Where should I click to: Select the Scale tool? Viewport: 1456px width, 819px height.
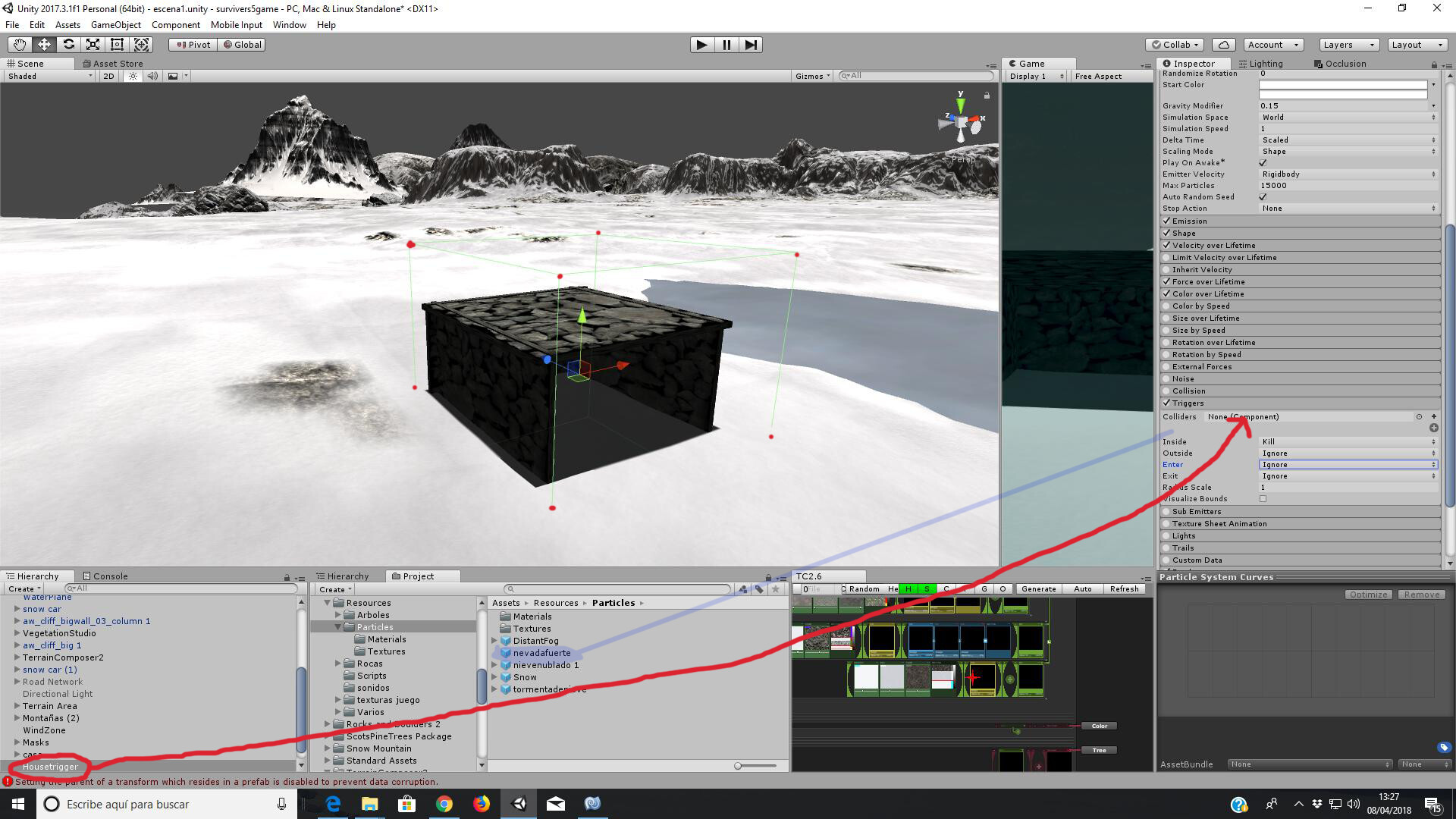(93, 45)
